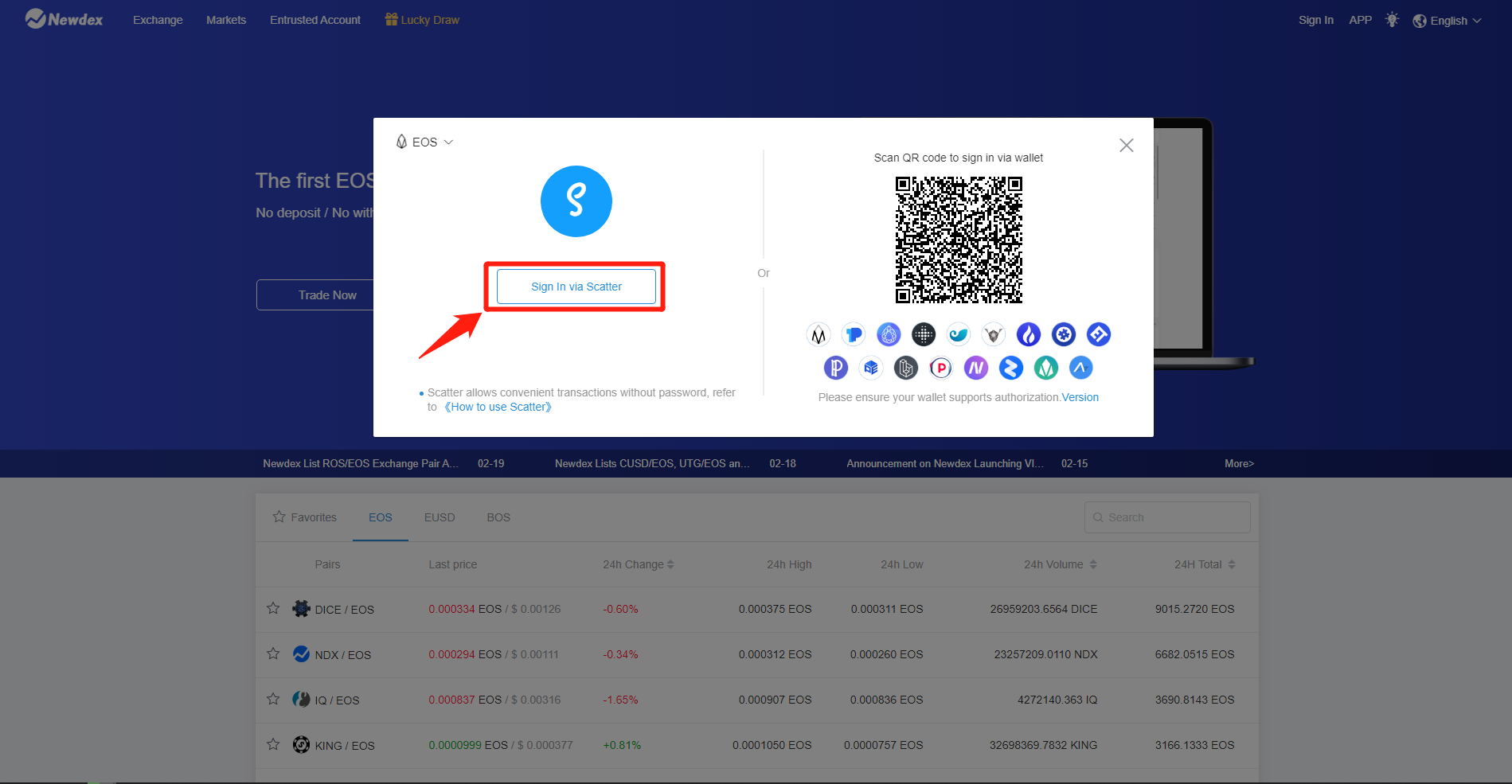The height and width of the screenshot is (784, 1512).
Task: Close the sign-in dialog
Action: coord(1126,145)
